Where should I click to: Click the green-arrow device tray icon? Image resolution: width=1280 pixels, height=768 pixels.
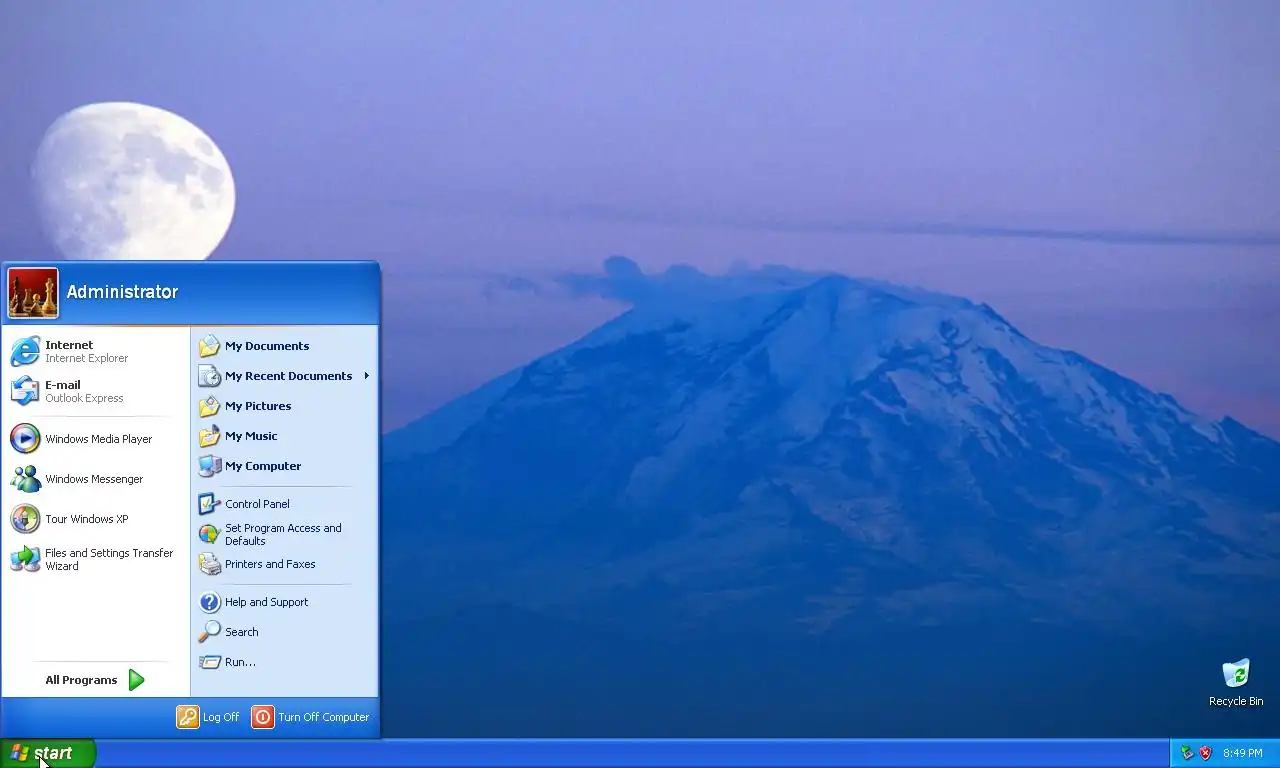(x=1187, y=753)
